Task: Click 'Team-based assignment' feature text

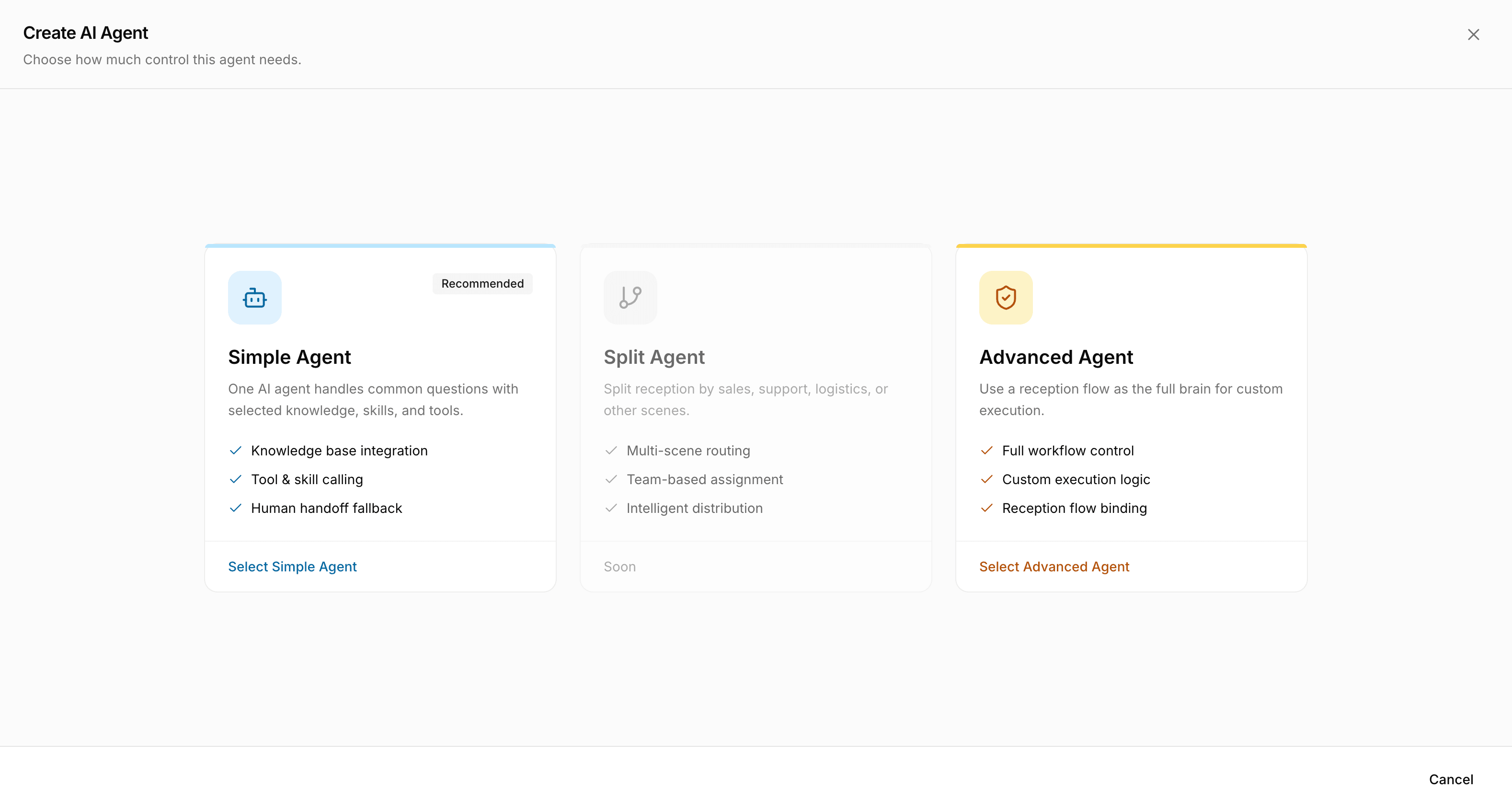Action: (705, 479)
